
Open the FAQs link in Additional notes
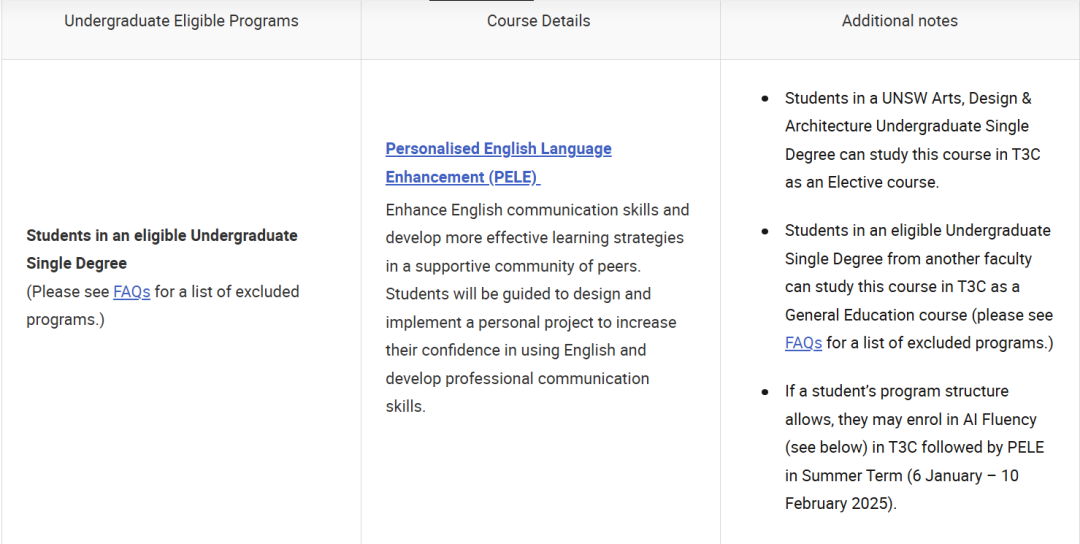[803, 343]
